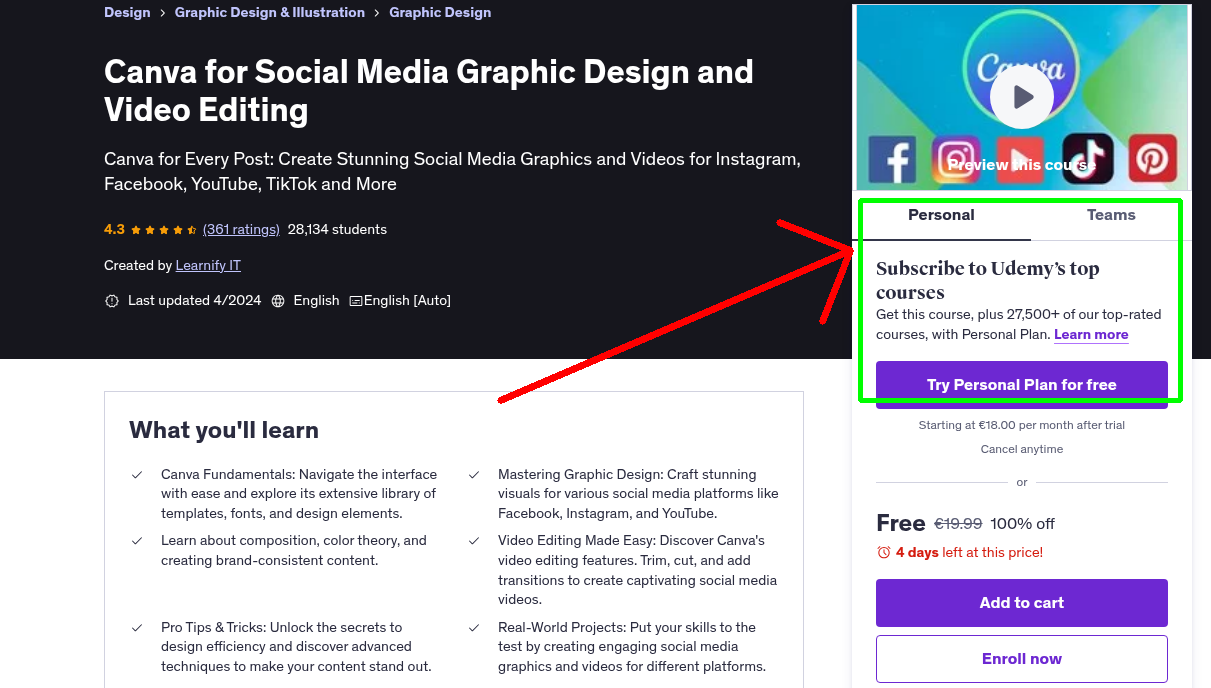The width and height of the screenshot is (1211, 688).
Task: Switch to the Personal tab
Action: click(x=941, y=215)
